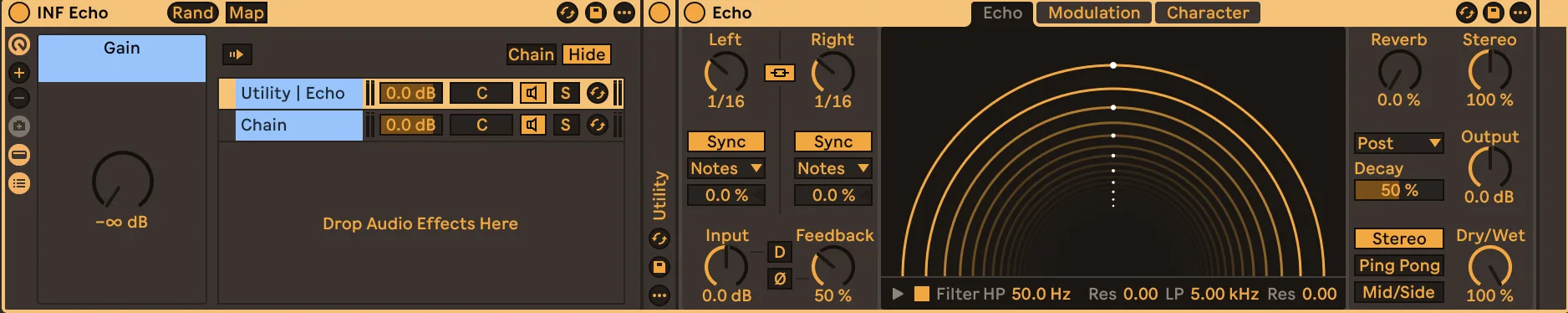
Task: Click the Input gain knob
Action: (x=725, y=267)
